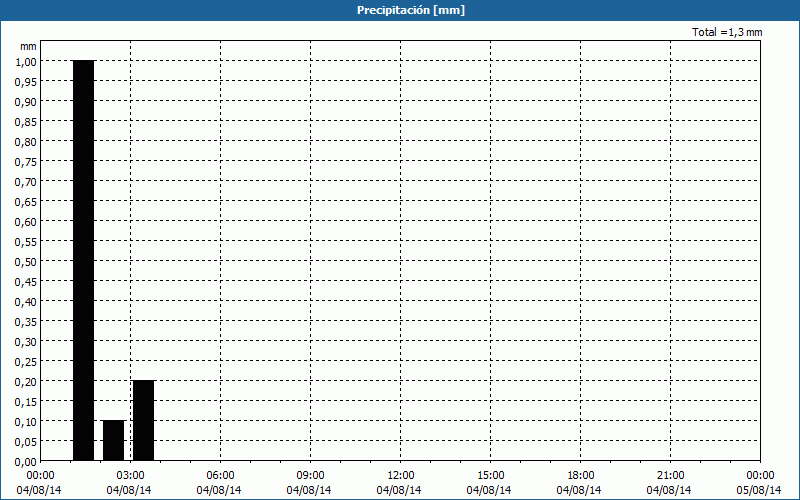The width and height of the screenshot is (800, 500).
Task: Click the 00:00 label dated 04/08/14
Action: 40,476
